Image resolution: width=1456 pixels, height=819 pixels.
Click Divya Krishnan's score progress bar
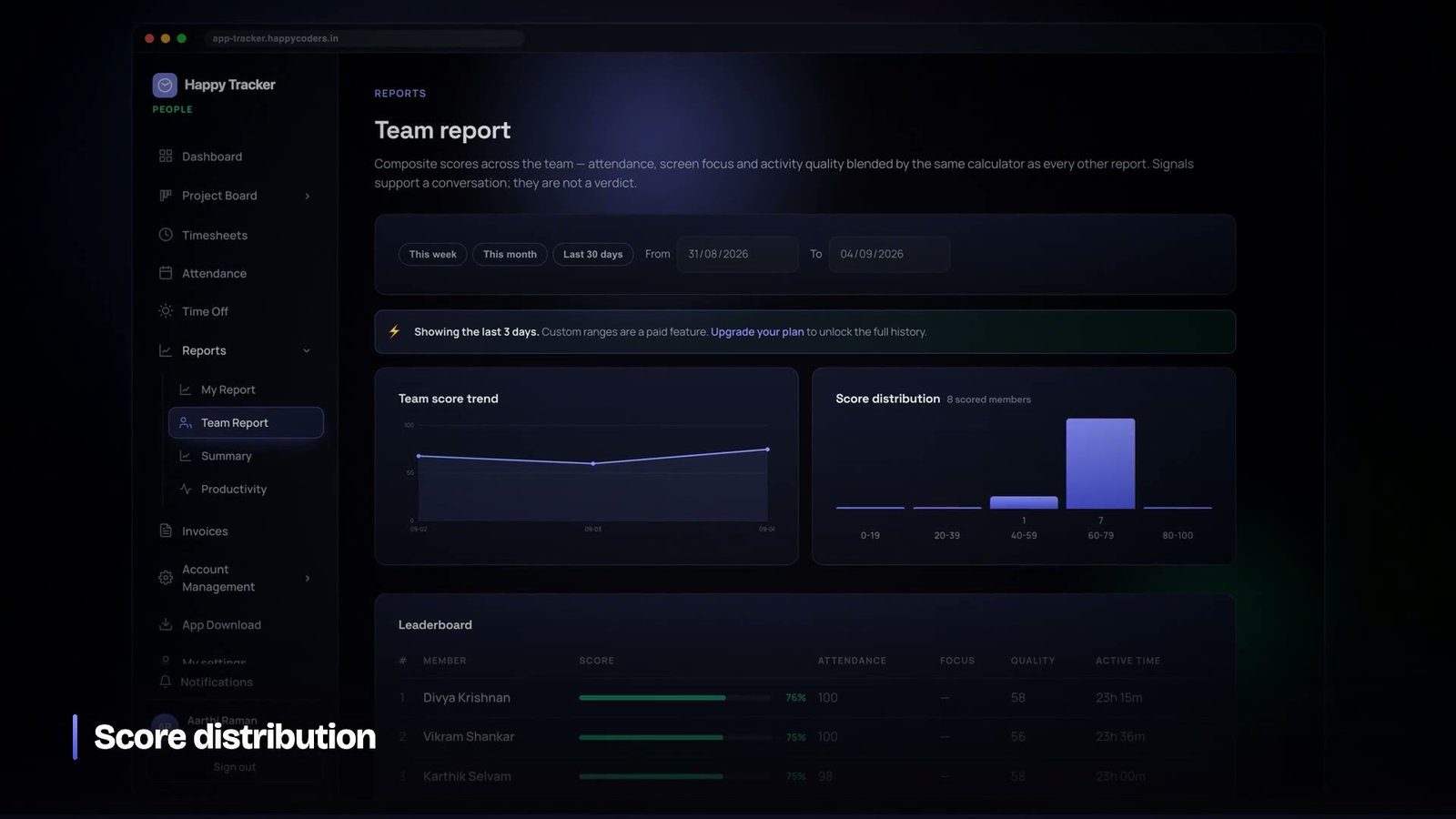click(x=674, y=698)
